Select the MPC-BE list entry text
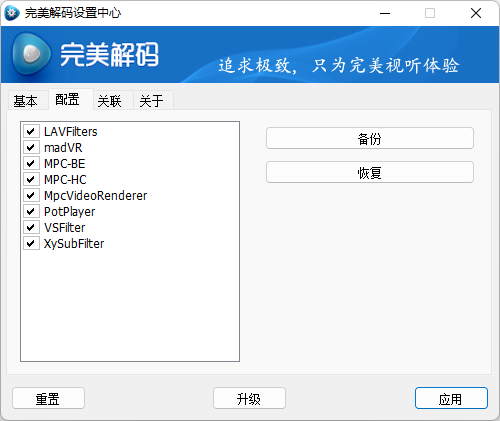The height and width of the screenshot is (421, 500). coord(65,164)
